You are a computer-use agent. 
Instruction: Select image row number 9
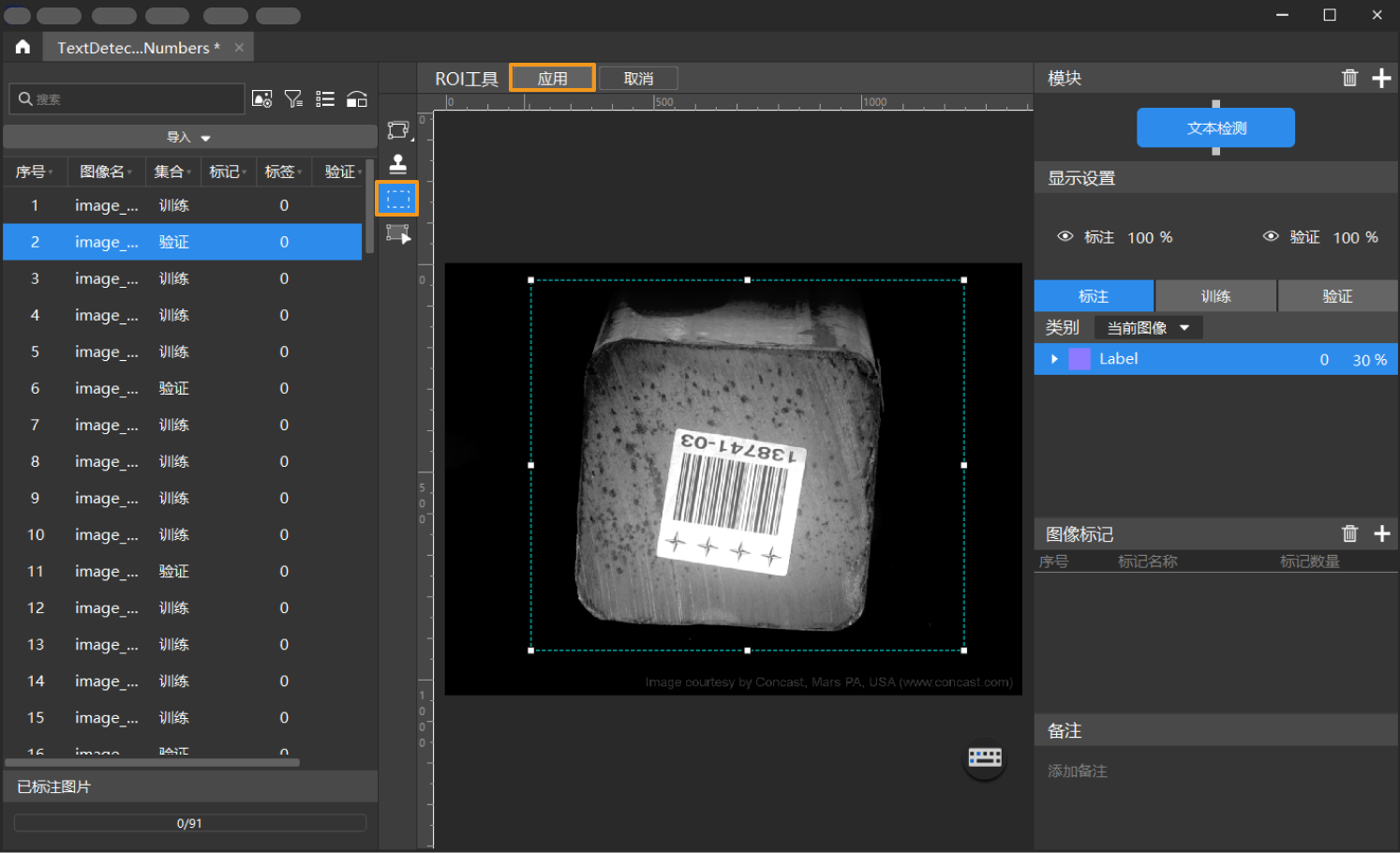[183, 498]
